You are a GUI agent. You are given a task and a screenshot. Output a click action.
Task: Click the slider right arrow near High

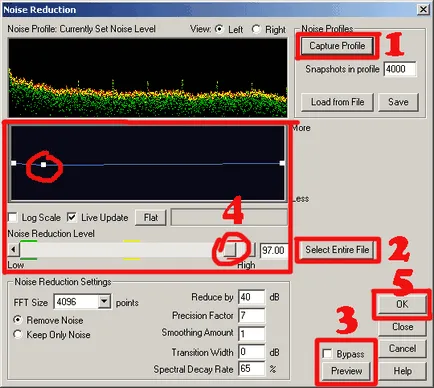[251, 249]
